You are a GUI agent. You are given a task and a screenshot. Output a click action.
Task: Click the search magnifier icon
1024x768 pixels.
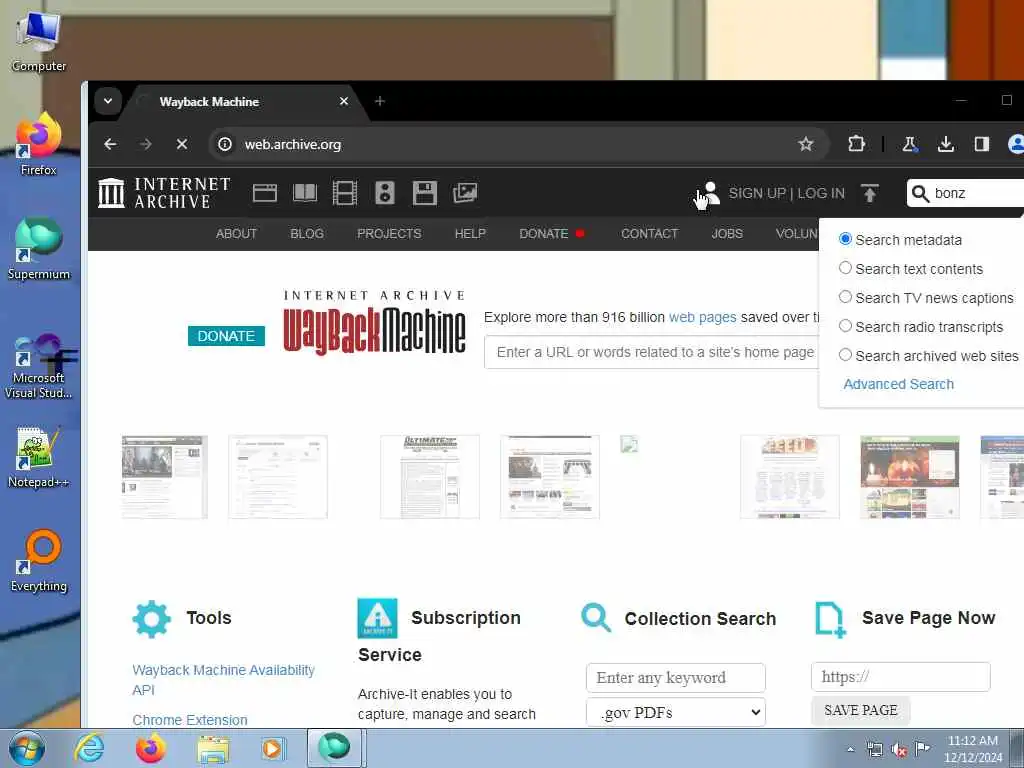click(920, 193)
